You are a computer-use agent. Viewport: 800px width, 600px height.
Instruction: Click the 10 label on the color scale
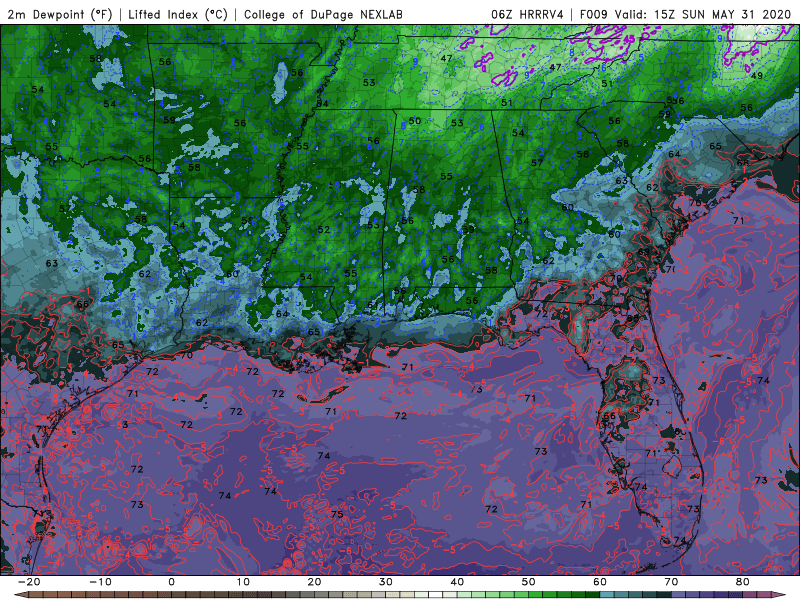tap(243, 582)
